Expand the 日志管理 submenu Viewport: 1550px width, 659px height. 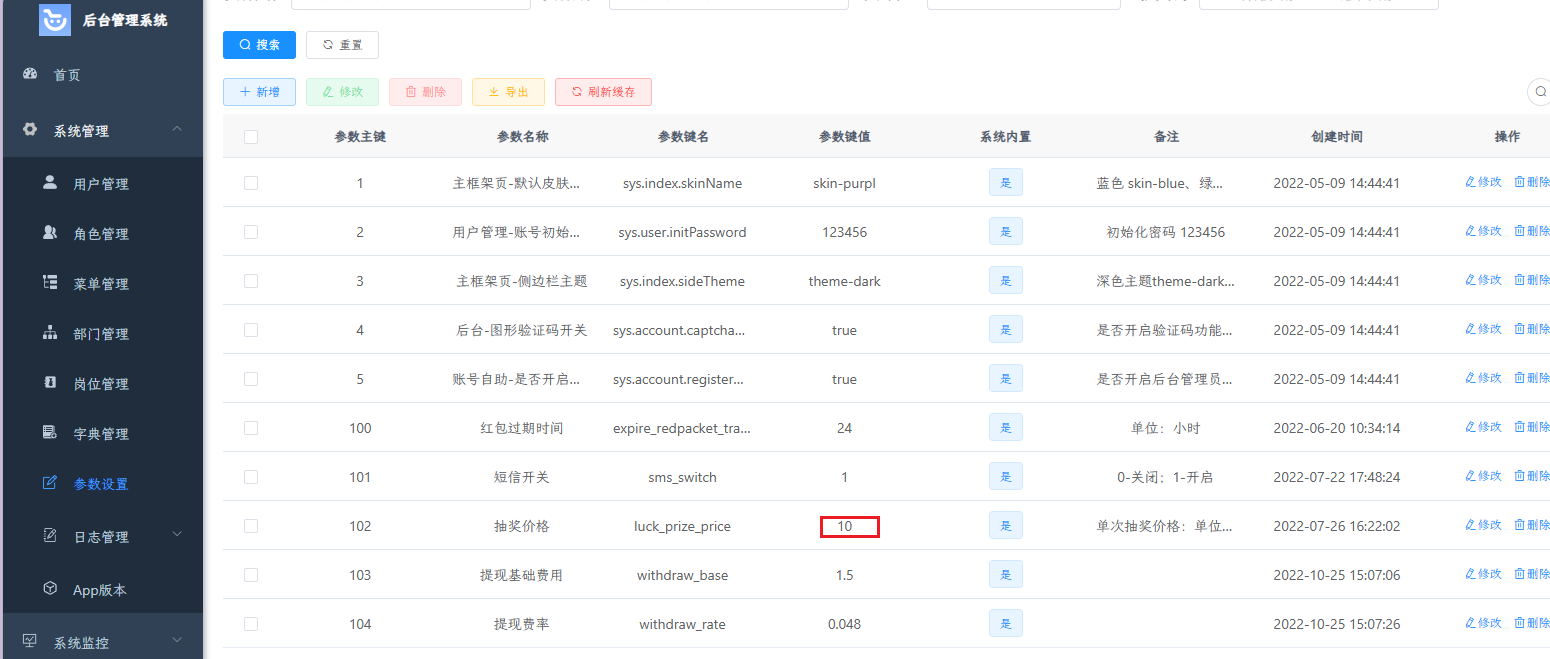(x=101, y=536)
